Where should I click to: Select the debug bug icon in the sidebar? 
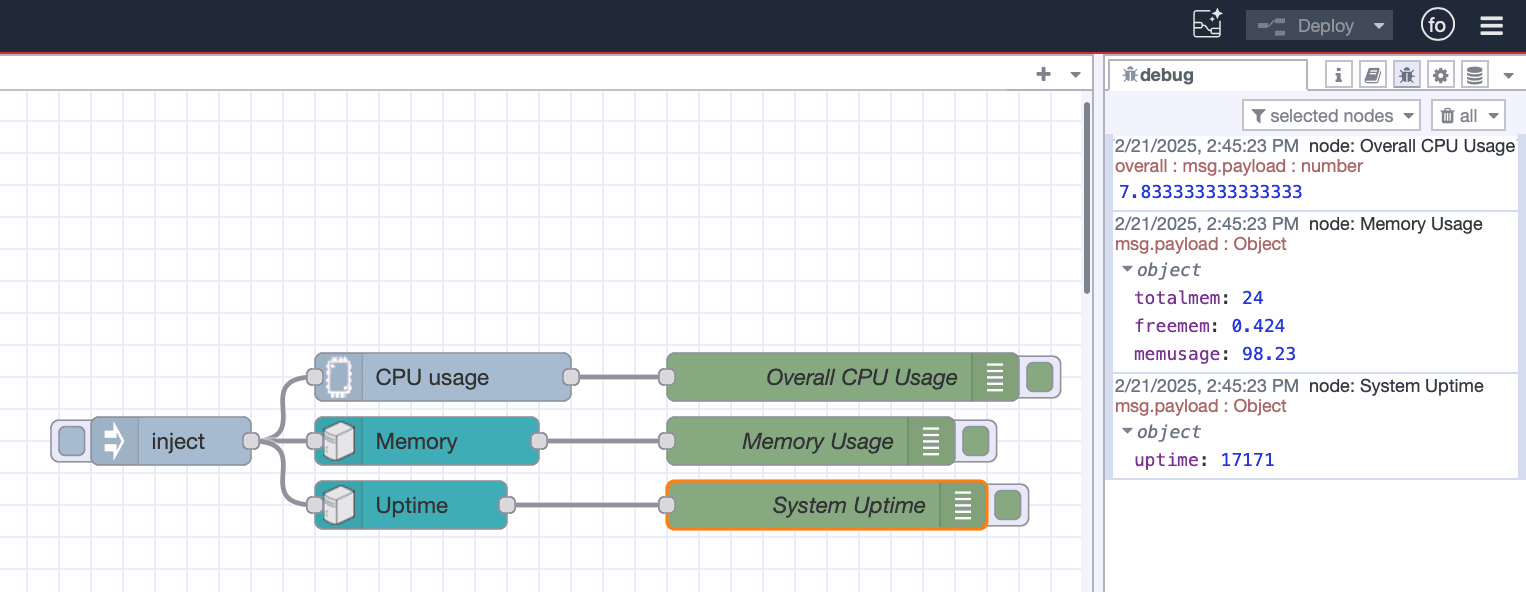(x=1406, y=74)
